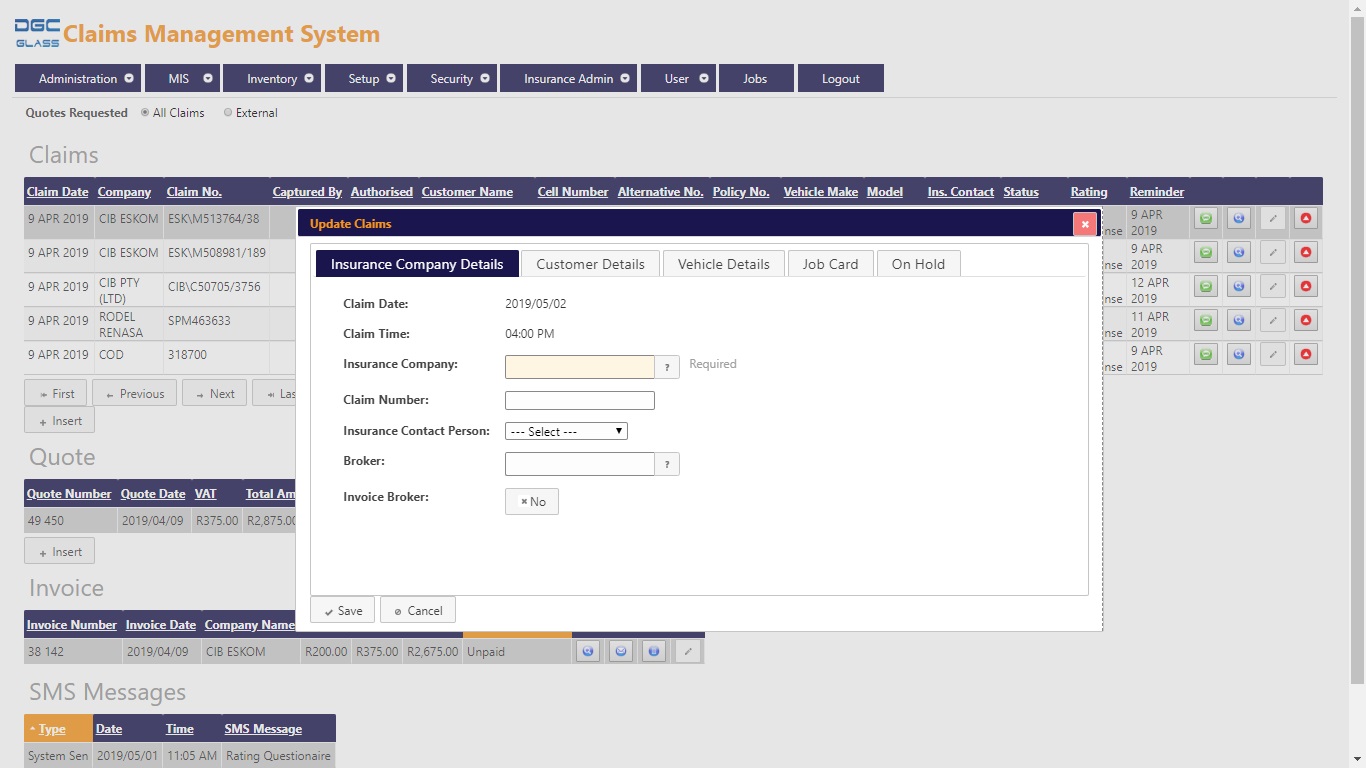
Task: Click the pencil icon on invoice row
Action: point(688,651)
